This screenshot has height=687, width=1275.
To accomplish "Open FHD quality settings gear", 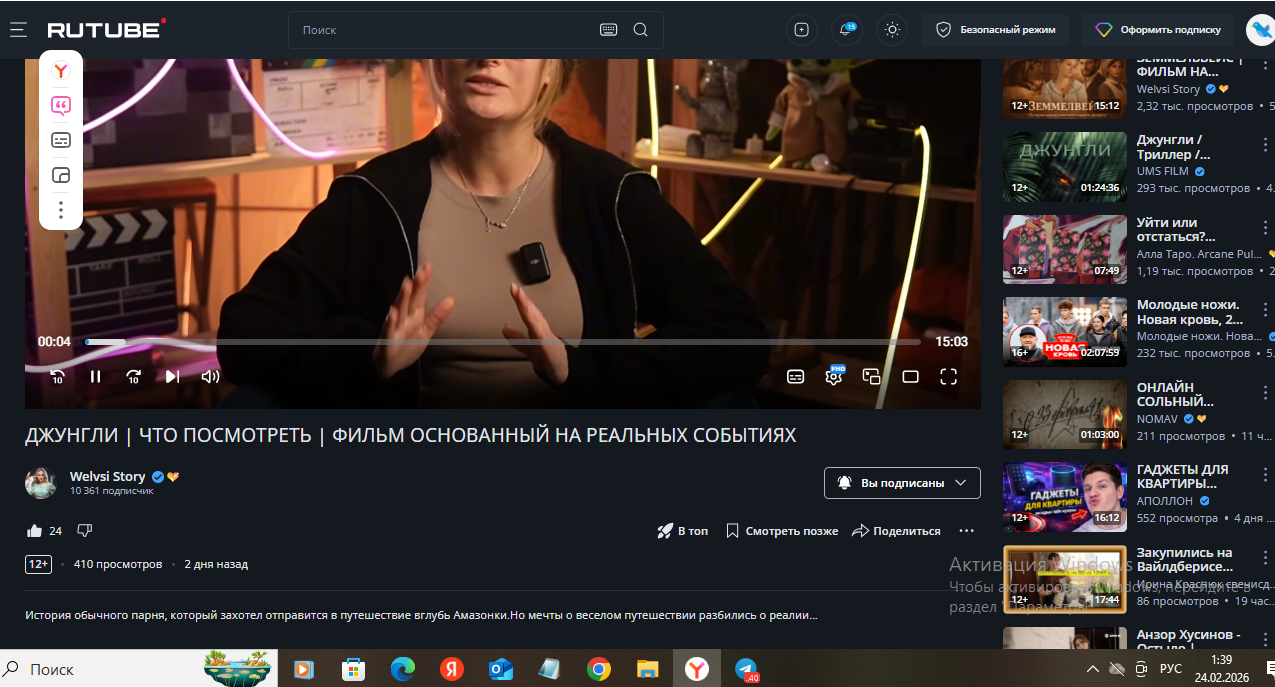I will 834,376.
